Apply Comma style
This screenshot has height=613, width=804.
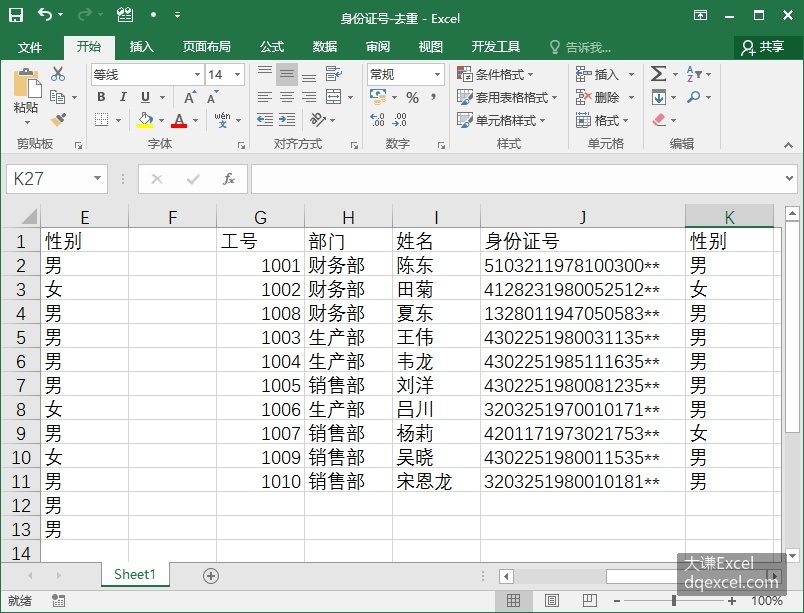(x=434, y=97)
